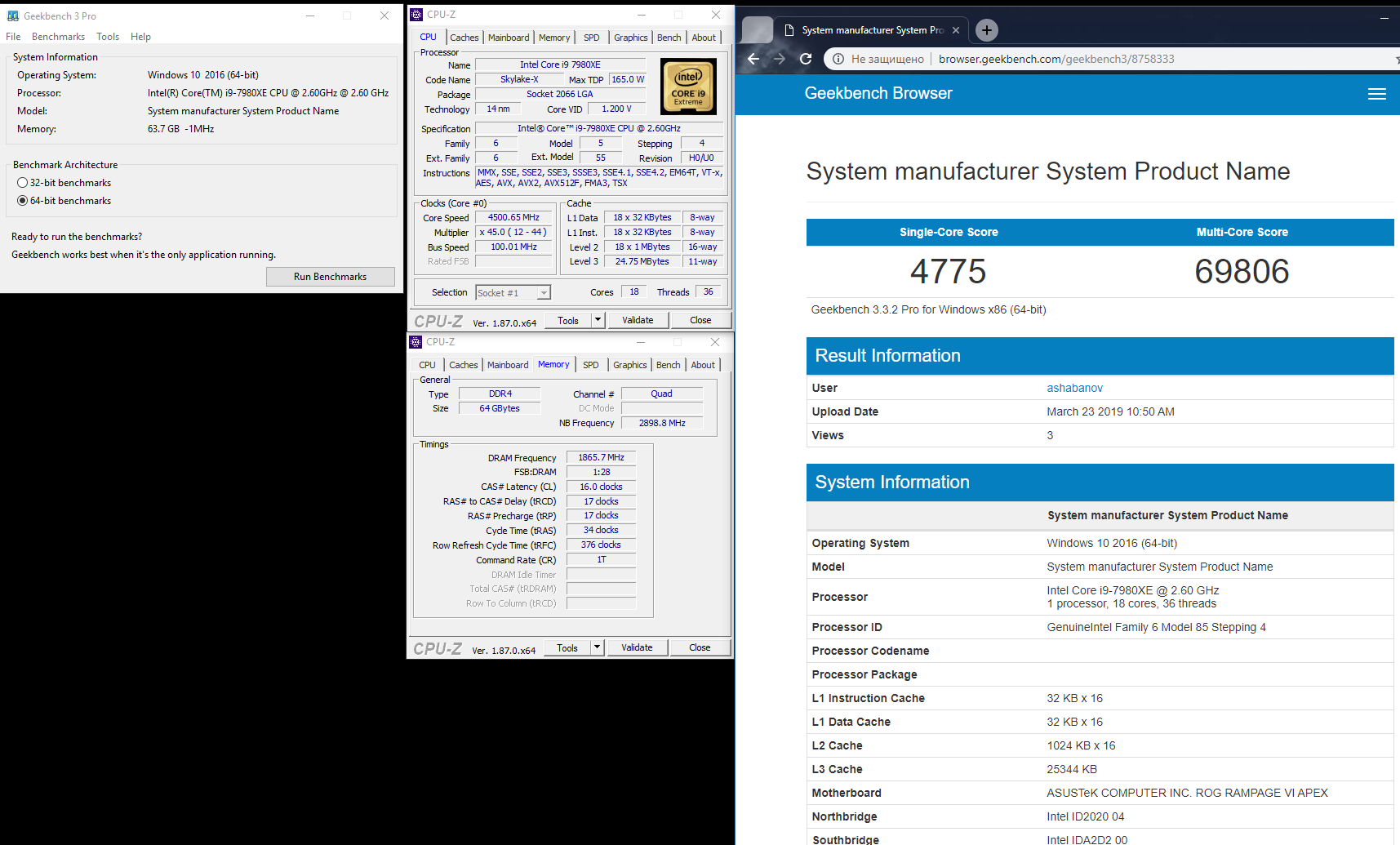Switch to Mainboard tab in upper CPU-Z
The height and width of the screenshot is (845, 1400).
(509, 38)
